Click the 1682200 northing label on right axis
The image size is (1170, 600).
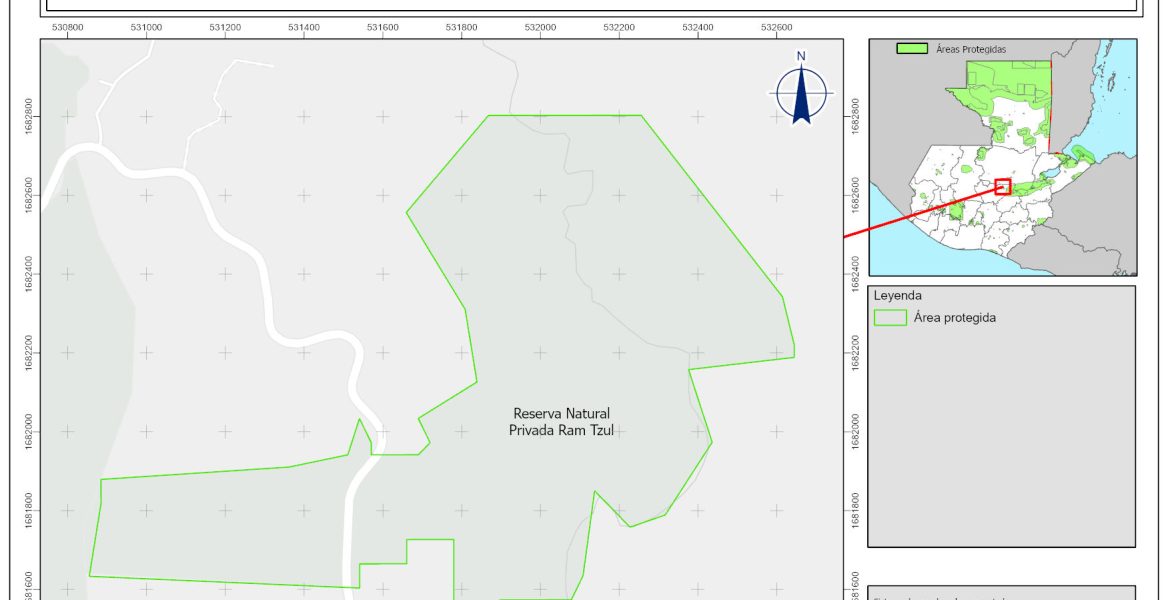click(856, 352)
